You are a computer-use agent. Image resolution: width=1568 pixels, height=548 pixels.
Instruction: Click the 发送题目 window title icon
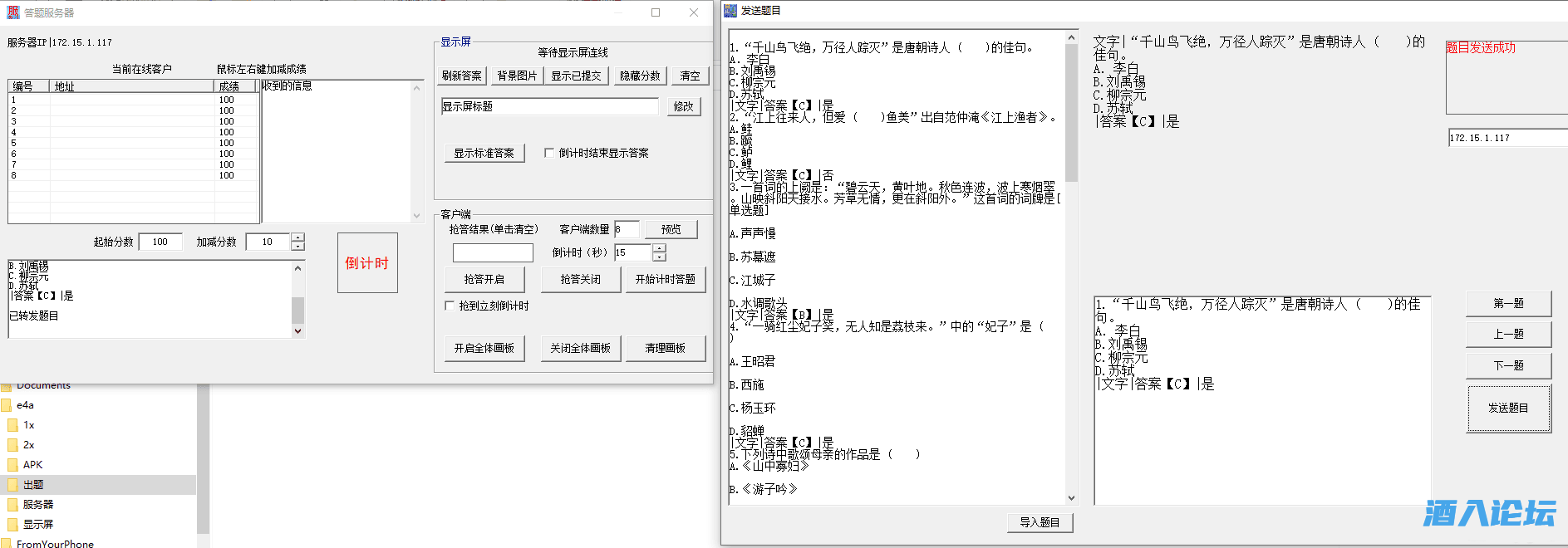coord(730,11)
